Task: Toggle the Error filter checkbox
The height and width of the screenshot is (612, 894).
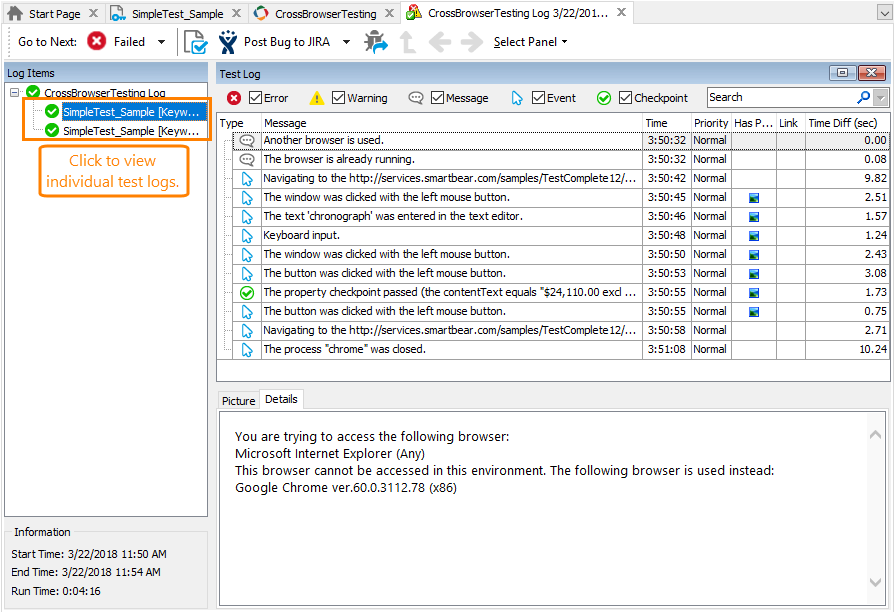Action: [255, 98]
